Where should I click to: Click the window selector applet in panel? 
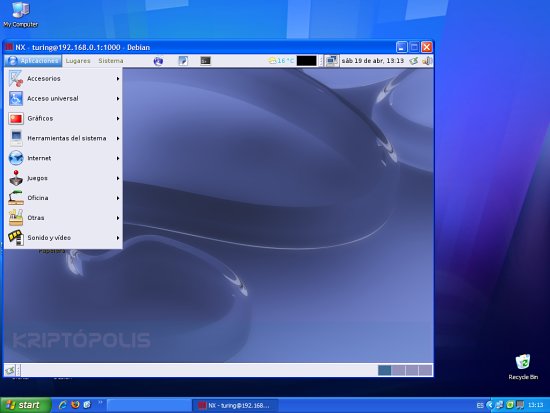point(331,61)
